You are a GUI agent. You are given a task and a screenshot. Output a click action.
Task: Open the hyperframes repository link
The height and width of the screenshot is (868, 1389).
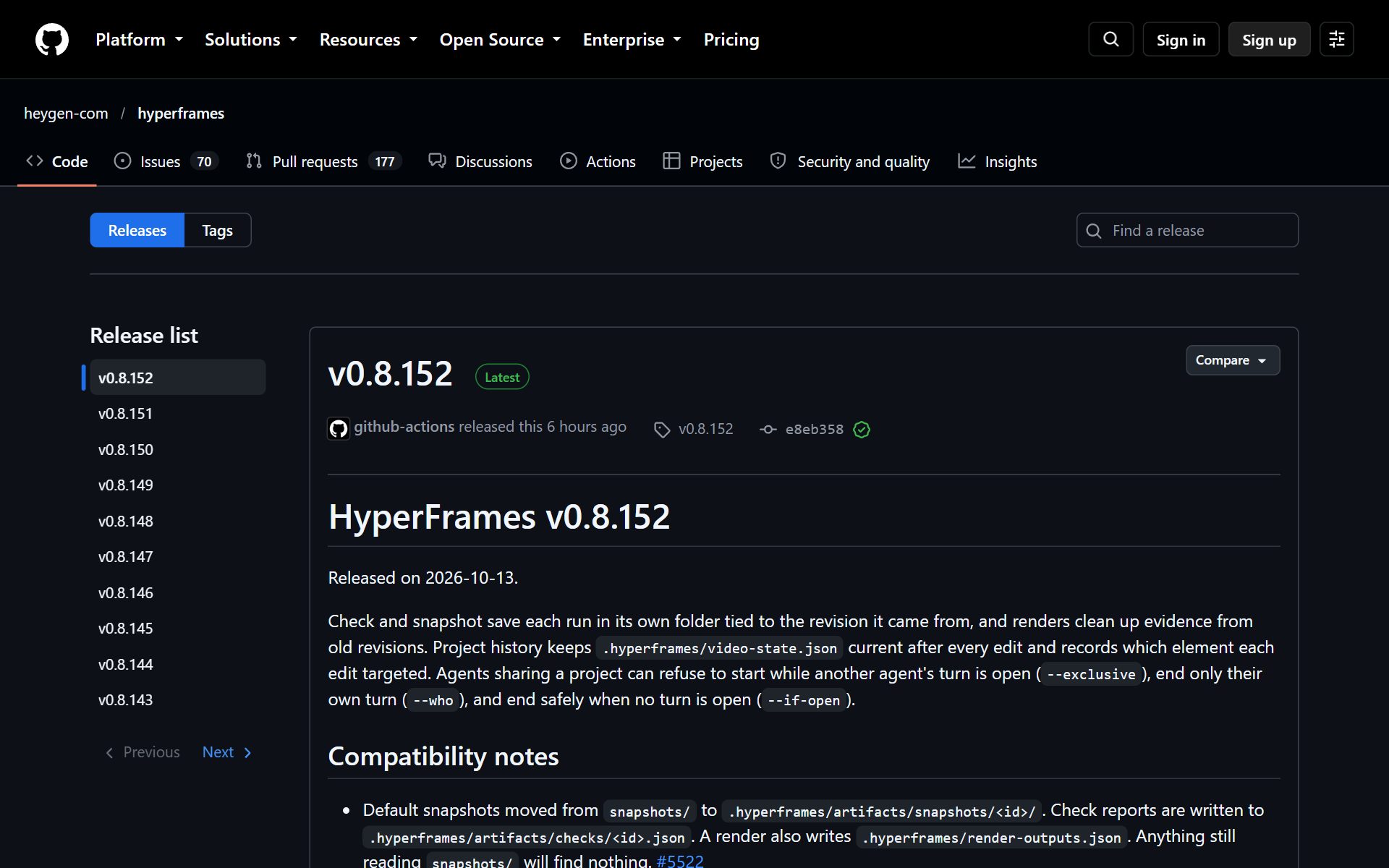coord(181,113)
